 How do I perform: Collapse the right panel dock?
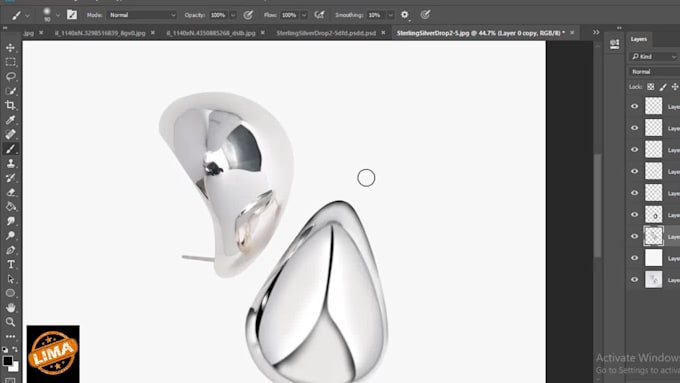coord(619,28)
